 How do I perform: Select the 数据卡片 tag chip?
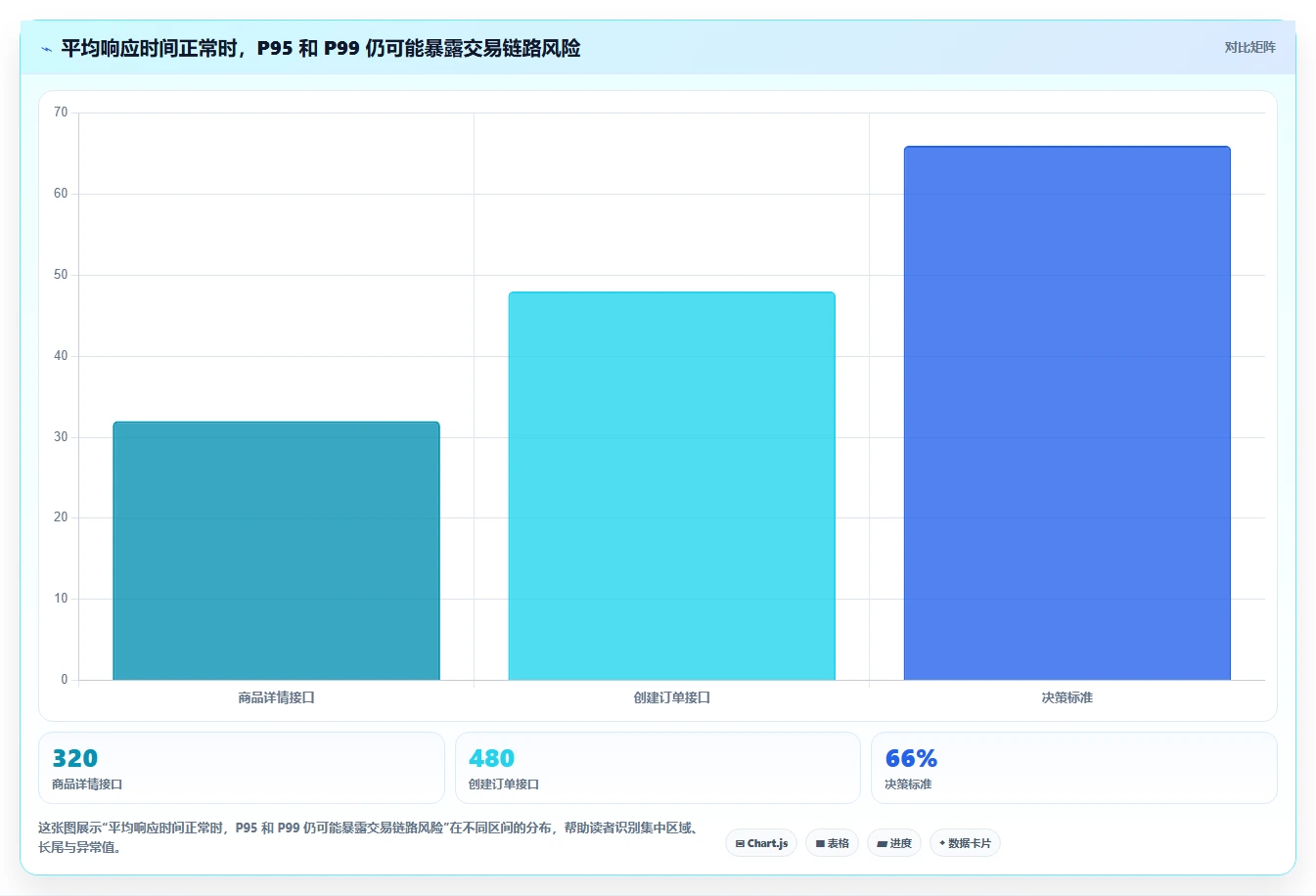(x=965, y=843)
